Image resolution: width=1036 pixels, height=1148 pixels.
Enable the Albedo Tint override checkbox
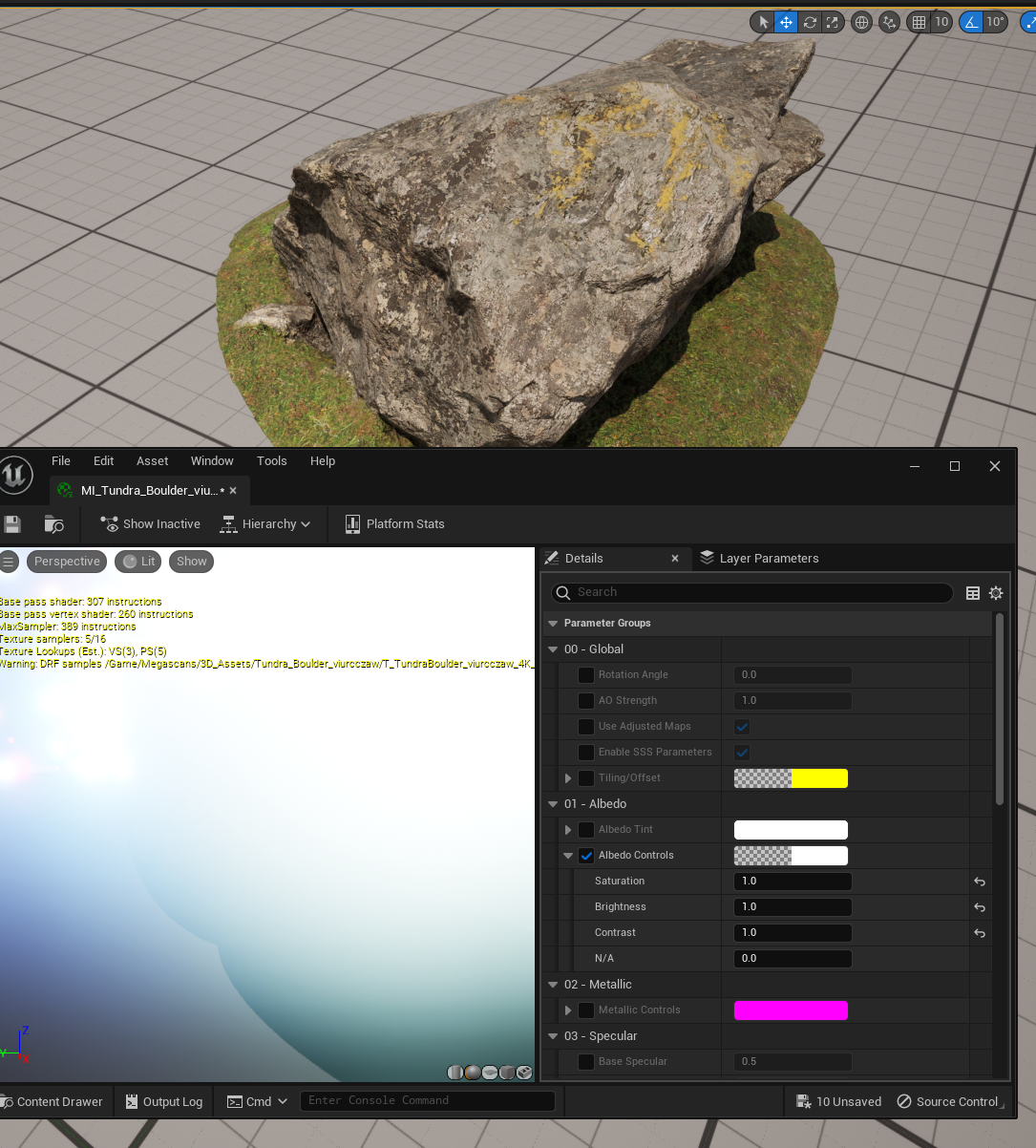coord(586,830)
